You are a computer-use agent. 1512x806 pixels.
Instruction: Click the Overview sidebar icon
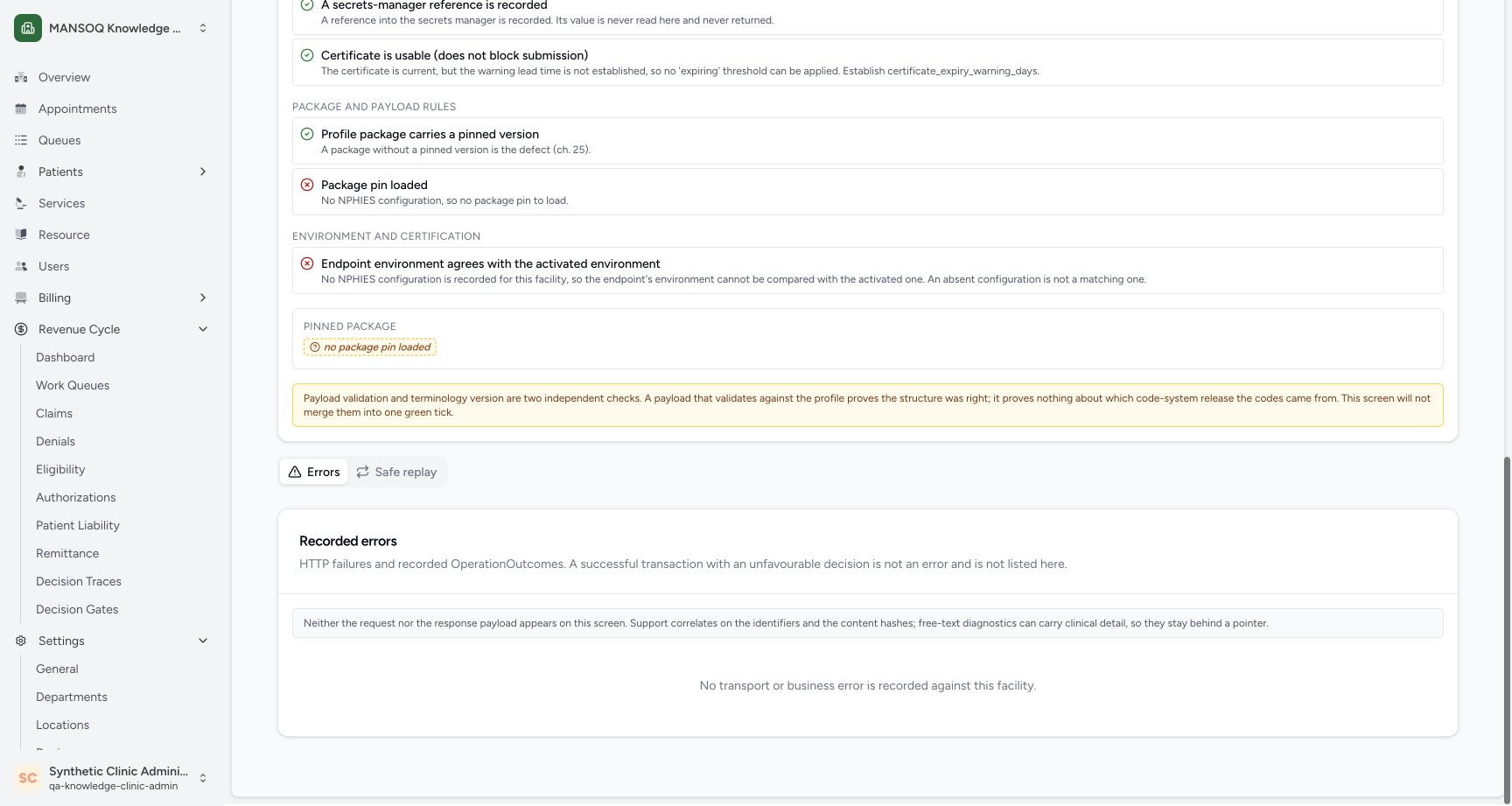21,77
